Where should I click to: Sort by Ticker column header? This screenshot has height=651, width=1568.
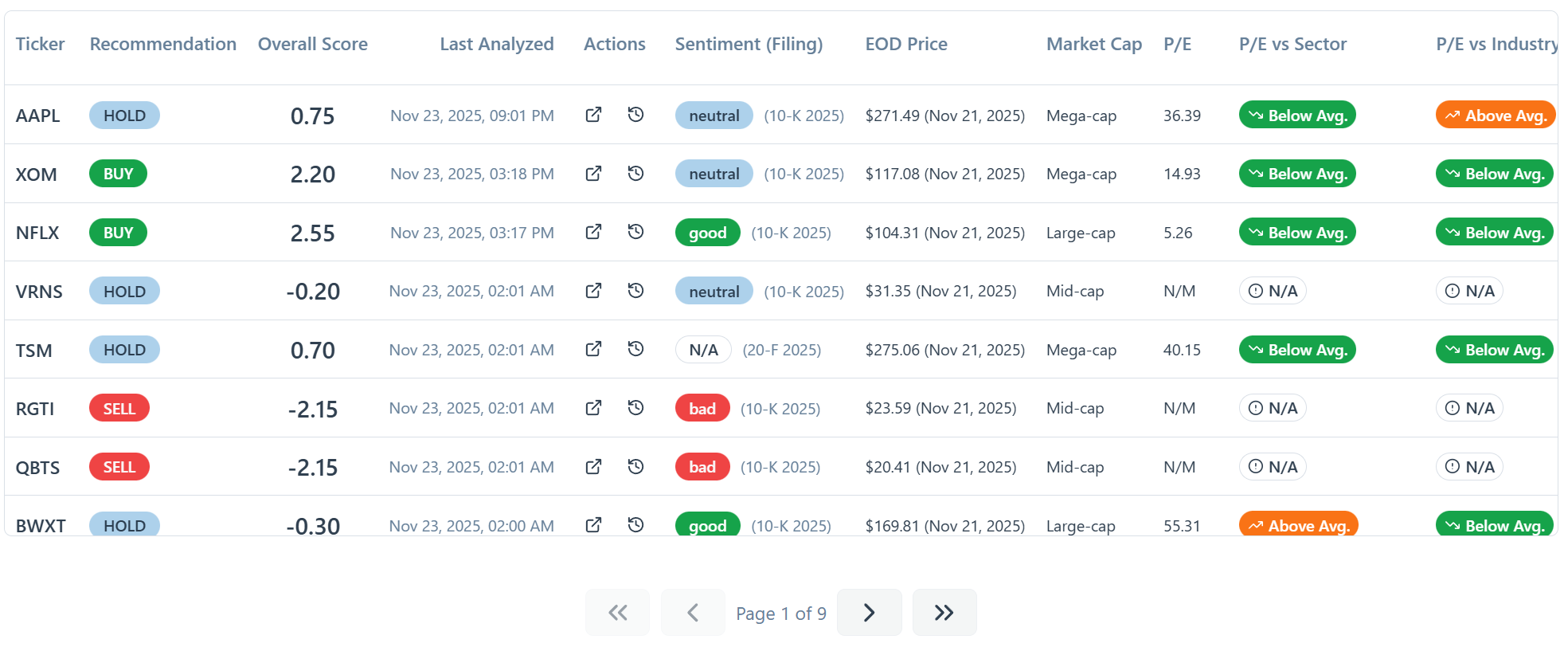tap(40, 45)
